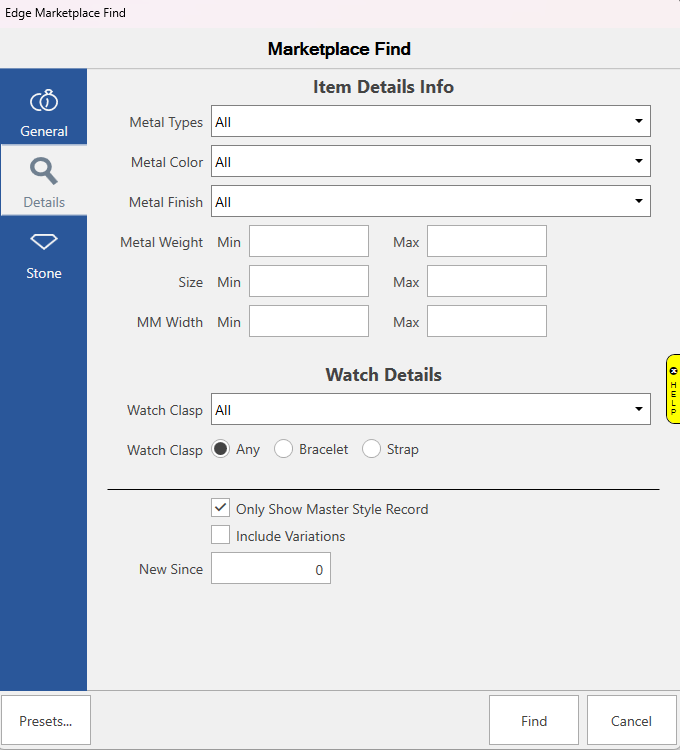Click the yellow HELP side tab
The width and height of the screenshot is (680, 750).
tap(673, 389)
